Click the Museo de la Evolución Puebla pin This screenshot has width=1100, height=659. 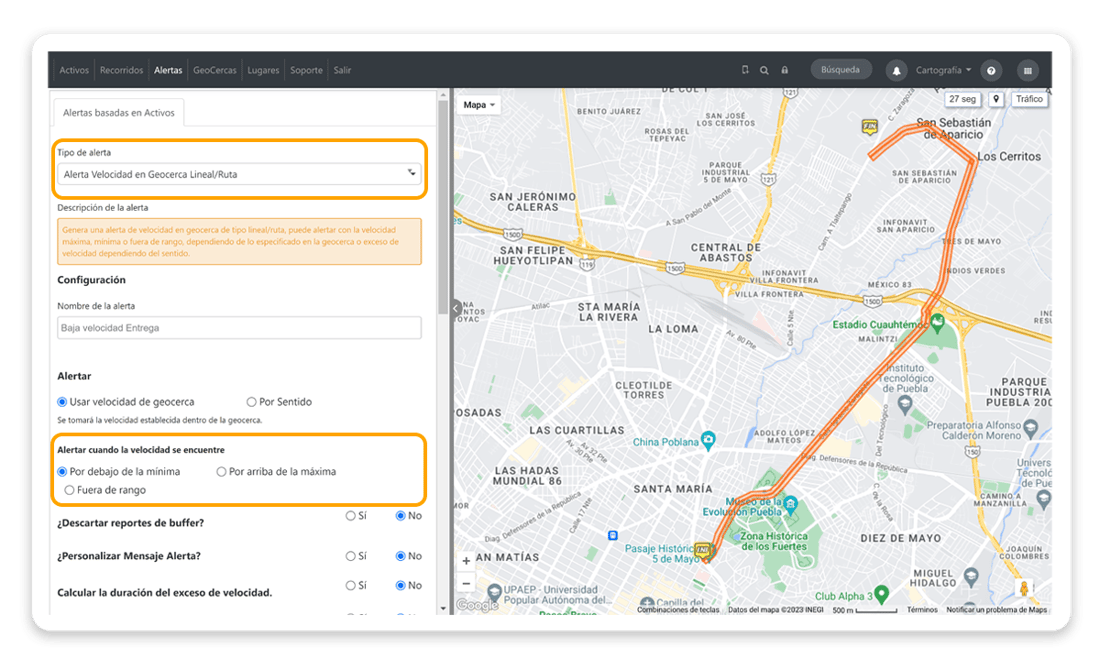791,504
